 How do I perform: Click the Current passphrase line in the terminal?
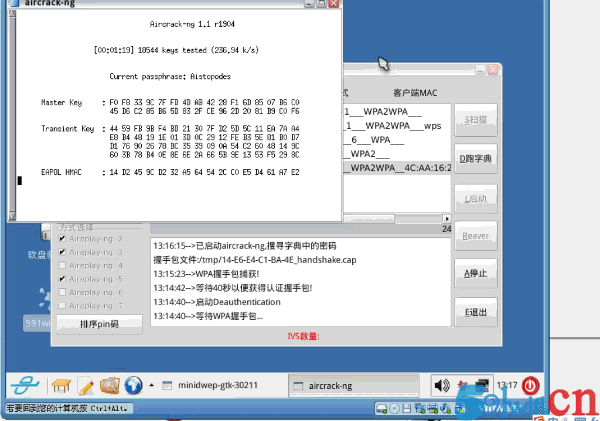(170, 77)
